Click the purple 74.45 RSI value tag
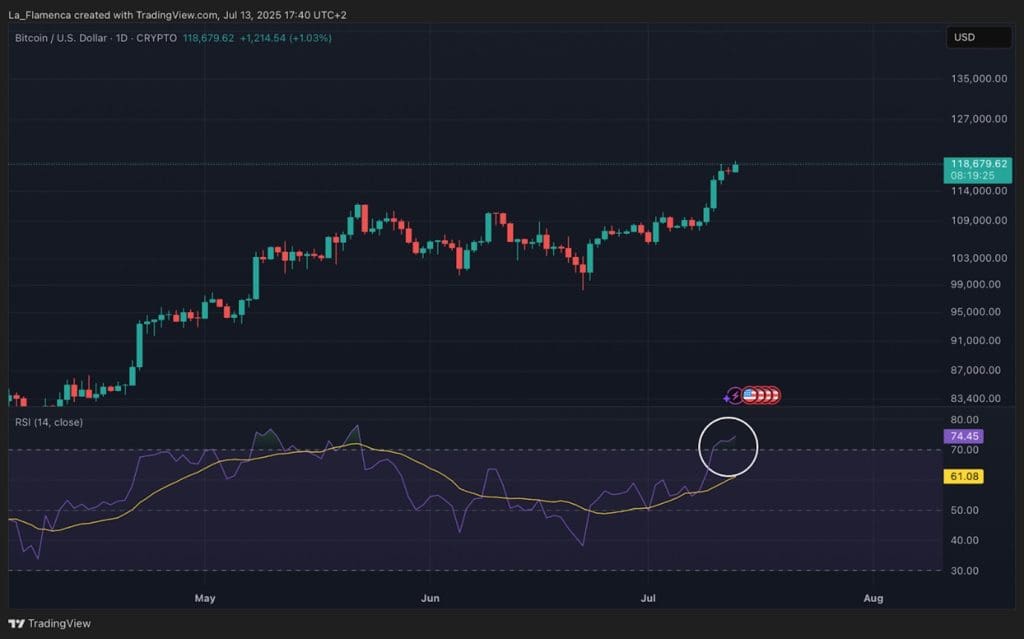The image size is (1024, 639). [x=964, y=436]
